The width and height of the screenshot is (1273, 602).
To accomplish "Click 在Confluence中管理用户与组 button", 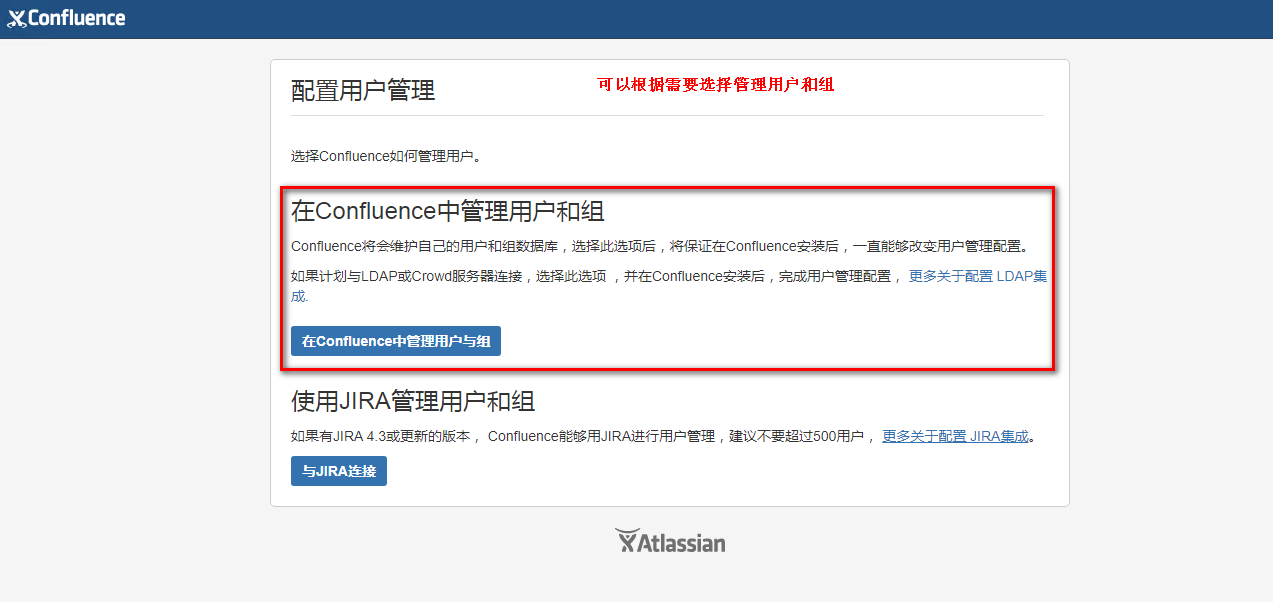I will pyautogui.click(x=396, y=341).
